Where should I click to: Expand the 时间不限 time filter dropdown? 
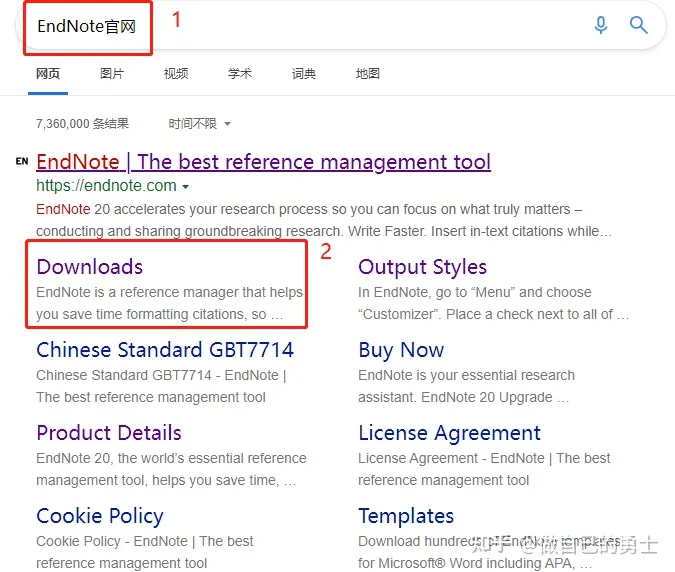click(x=199, y=124)
